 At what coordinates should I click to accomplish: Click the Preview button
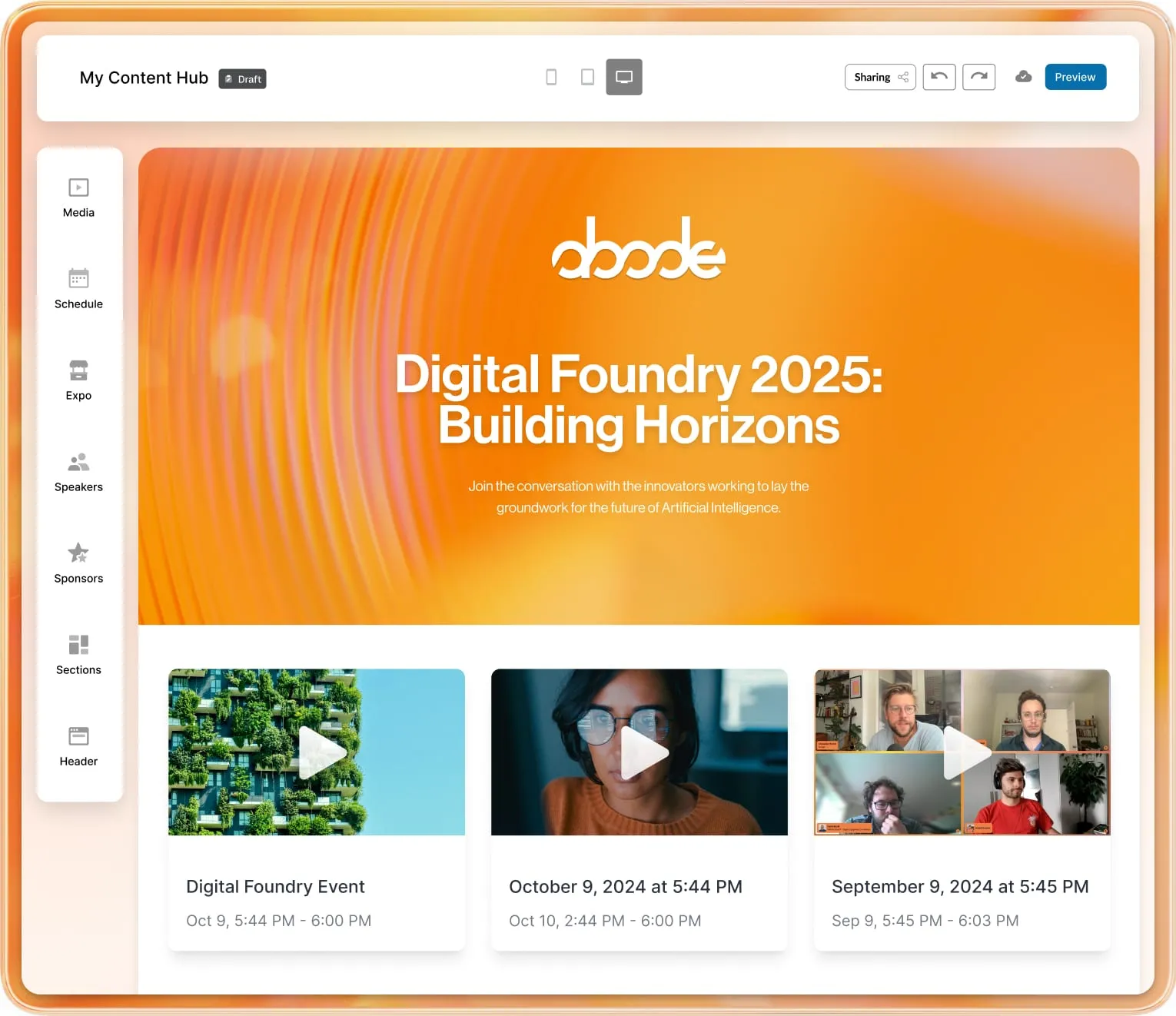[x=1075, y=77]
